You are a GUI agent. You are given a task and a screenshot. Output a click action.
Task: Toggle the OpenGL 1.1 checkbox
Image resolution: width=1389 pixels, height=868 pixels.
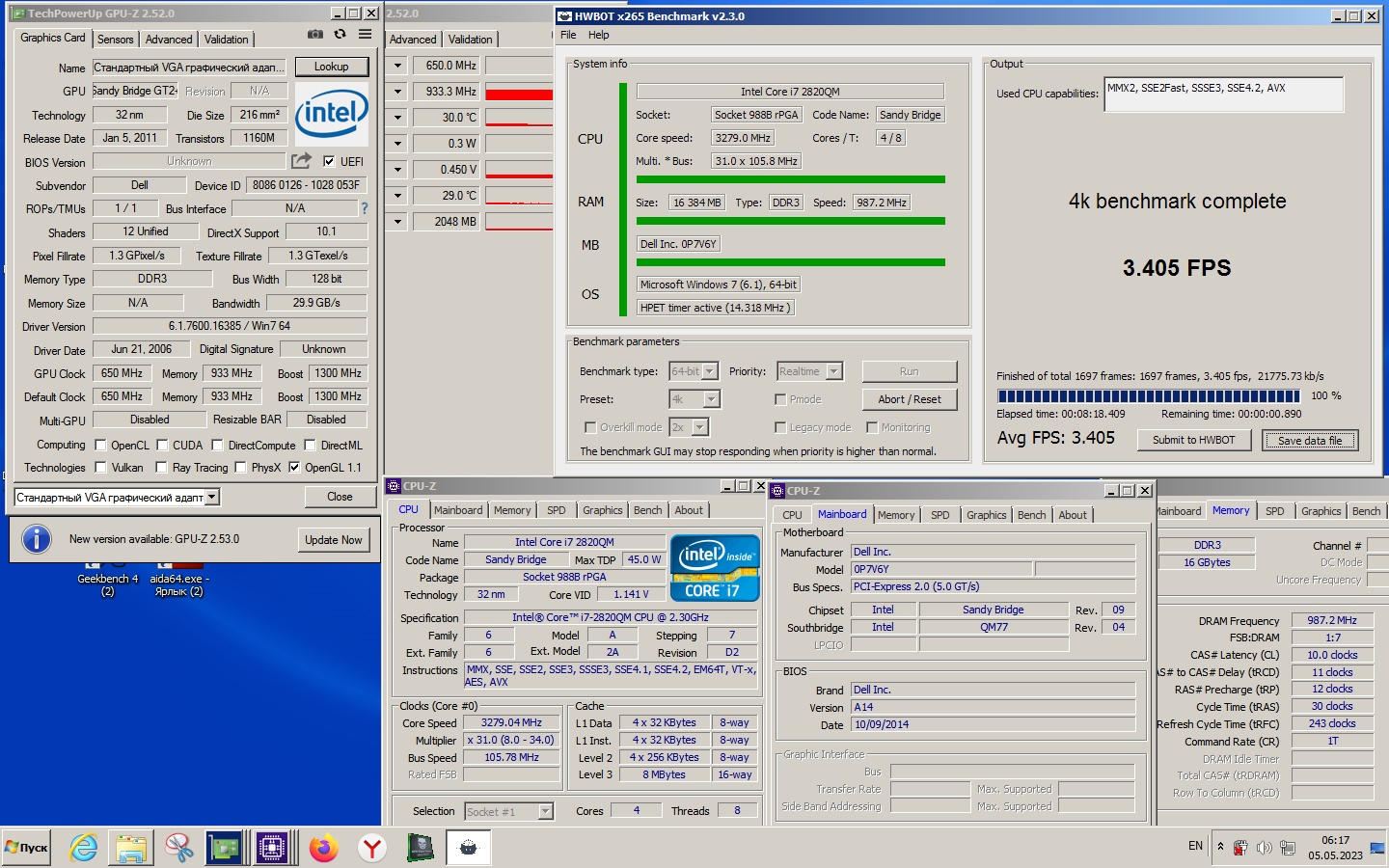(x=294, y=468)
